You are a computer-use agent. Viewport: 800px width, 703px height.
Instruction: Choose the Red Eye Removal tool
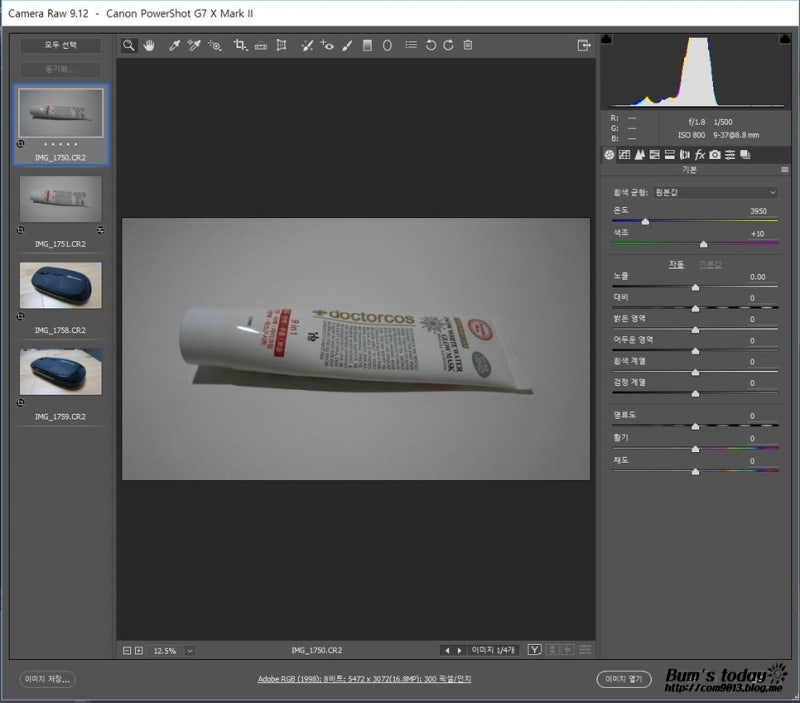[x=327, y=45]
